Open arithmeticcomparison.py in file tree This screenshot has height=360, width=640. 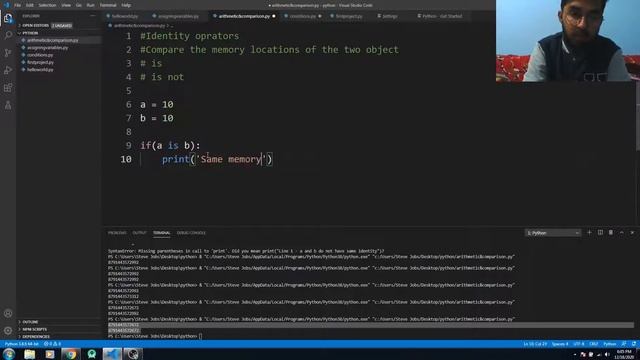tap(53, 40)
